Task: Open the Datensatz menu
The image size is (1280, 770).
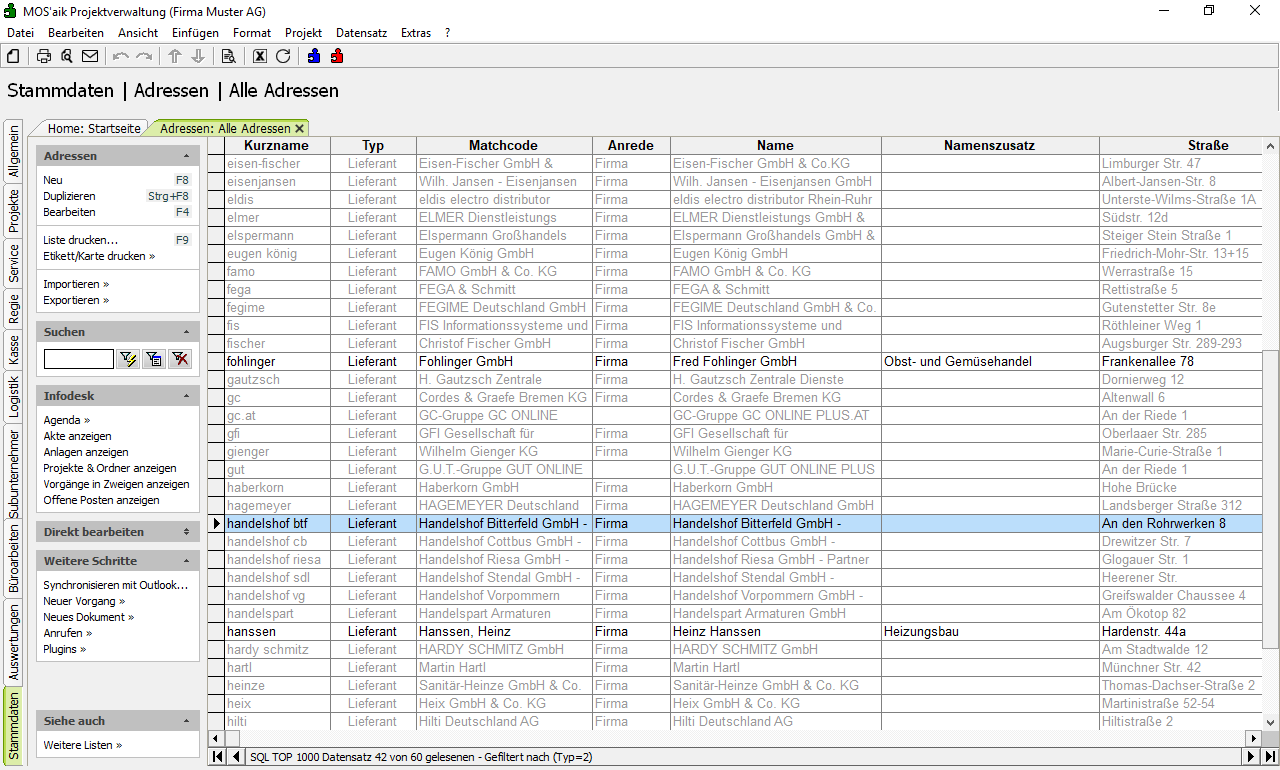Action: coord(361,33)
